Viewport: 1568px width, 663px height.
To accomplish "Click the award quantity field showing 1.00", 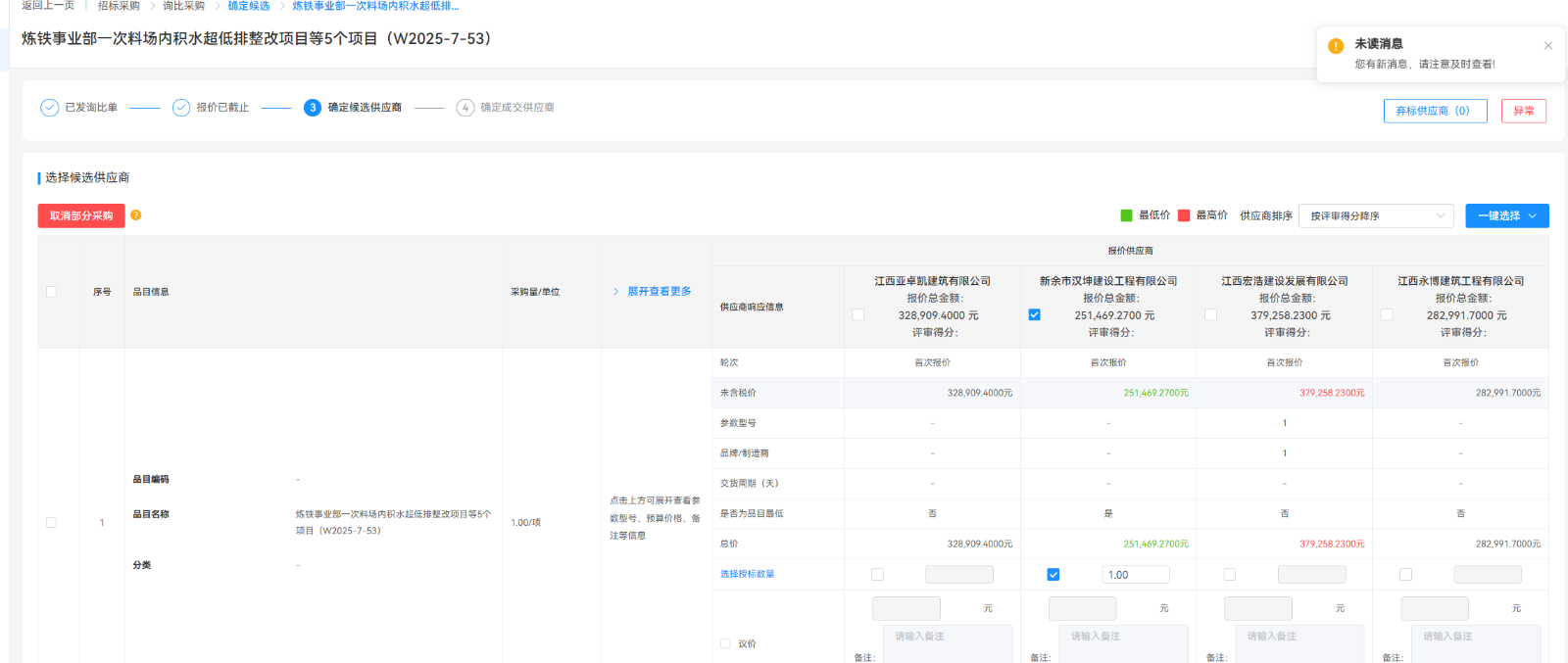I will [1136, 575].
